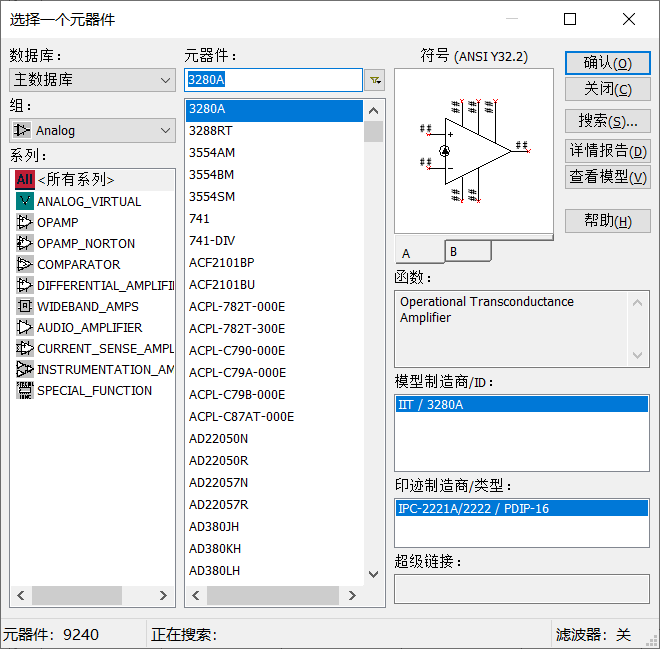Open the 组 dropdown showing Analog

click(92, 130)
